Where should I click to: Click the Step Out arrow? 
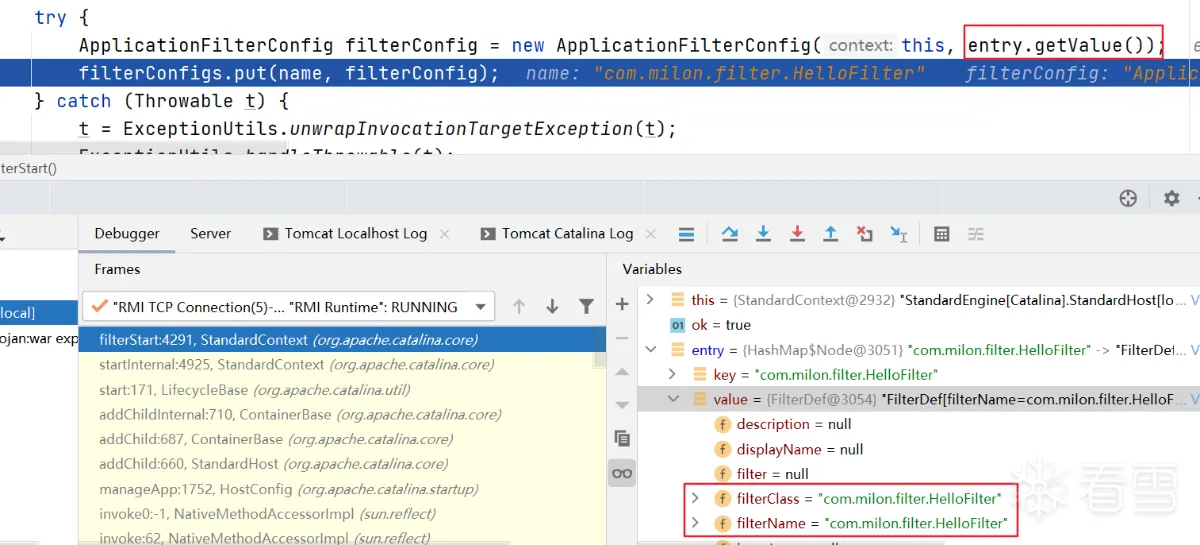coord(830,234)
